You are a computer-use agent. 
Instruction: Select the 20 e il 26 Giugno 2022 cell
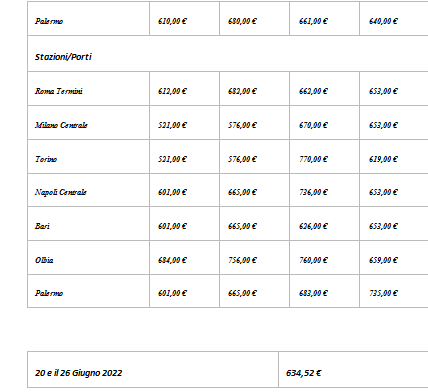point(79,373)
